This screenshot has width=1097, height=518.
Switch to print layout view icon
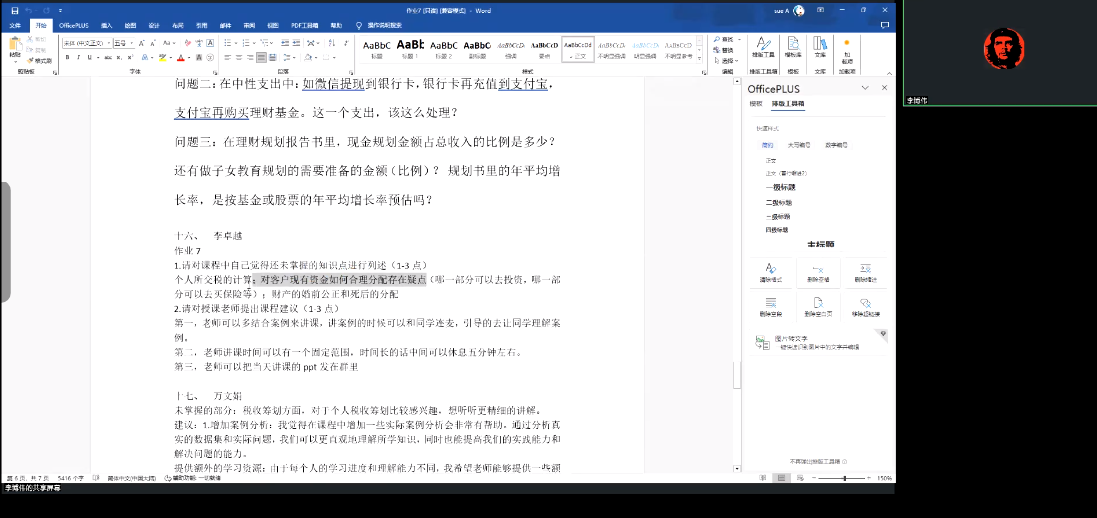779,478
